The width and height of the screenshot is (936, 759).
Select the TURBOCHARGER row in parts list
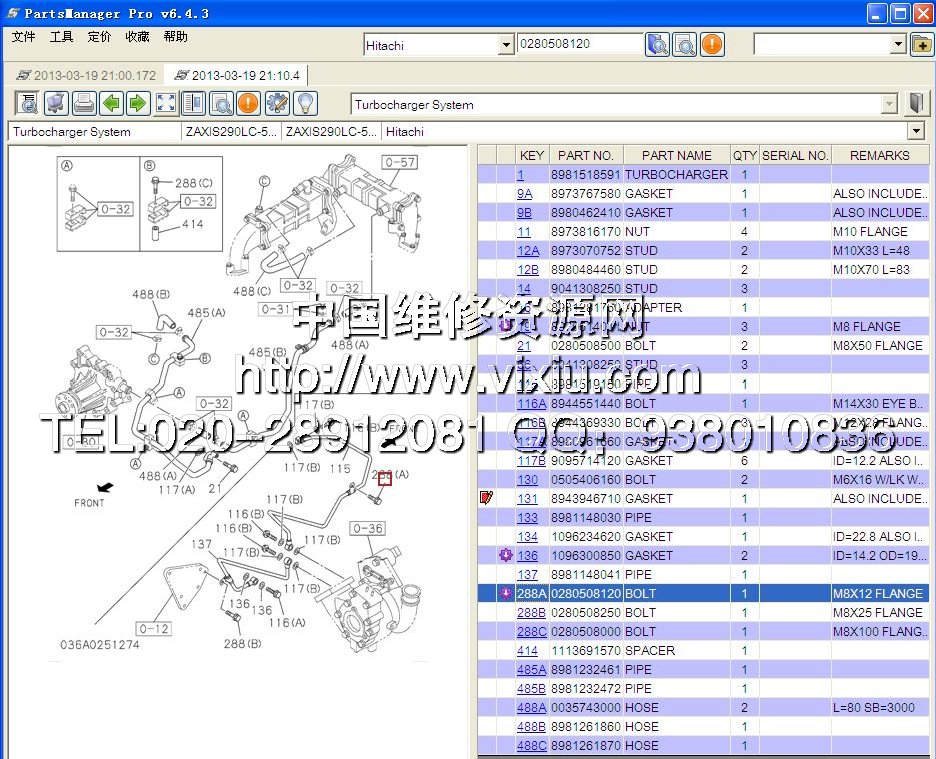coord(676,174)
